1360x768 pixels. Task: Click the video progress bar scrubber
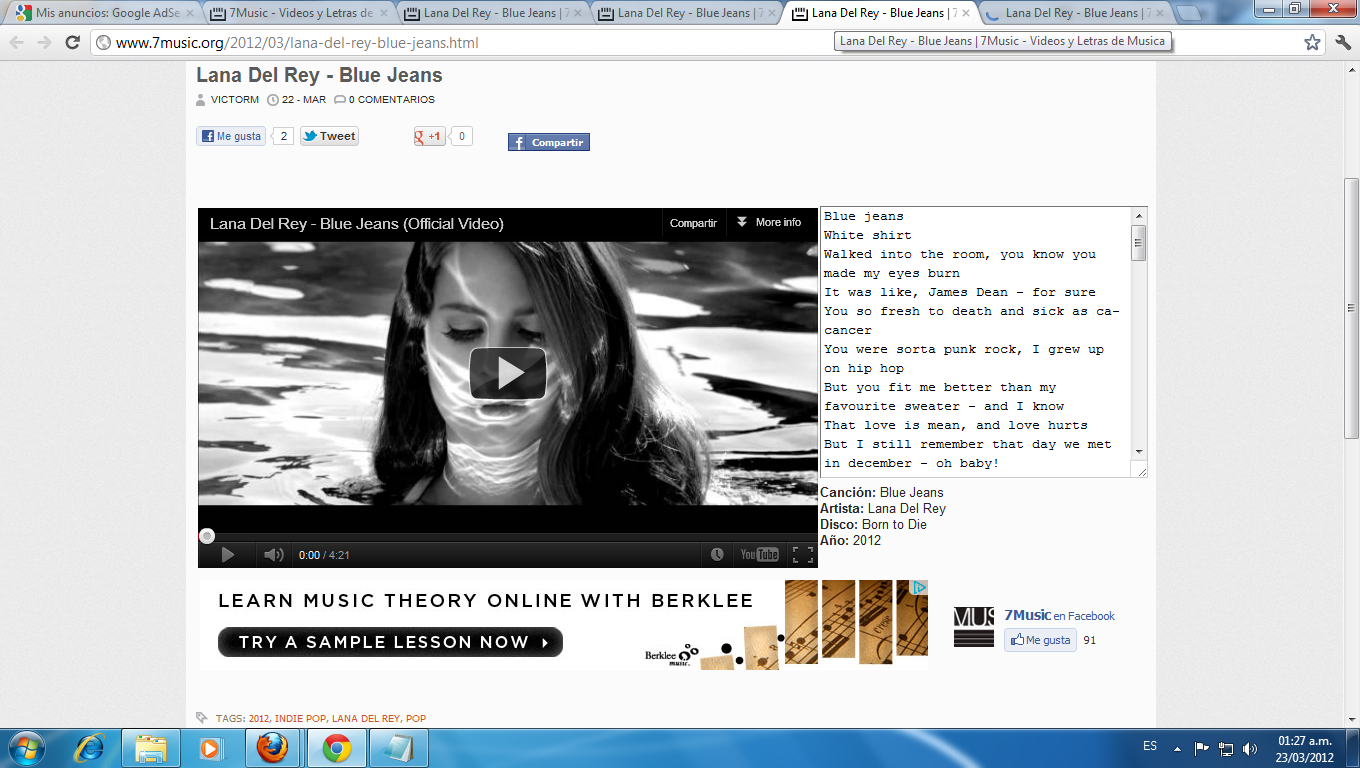click(206, 536)
